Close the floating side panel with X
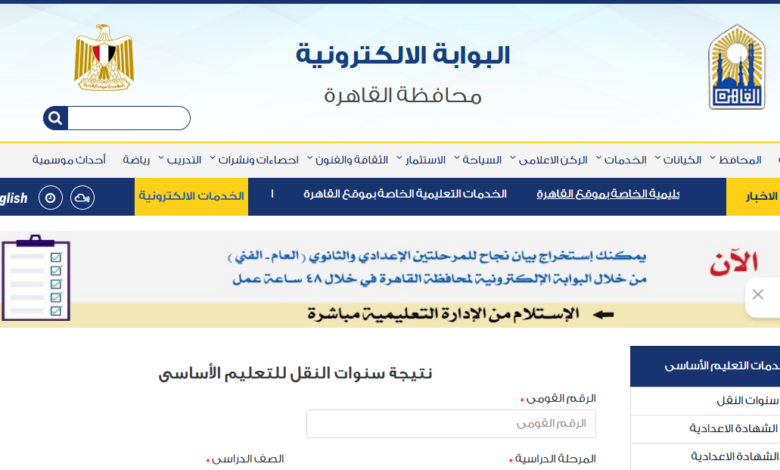Image resolution: width=780 pixels, height=470 pixels. pyautogui.click(x=758, y=294)
